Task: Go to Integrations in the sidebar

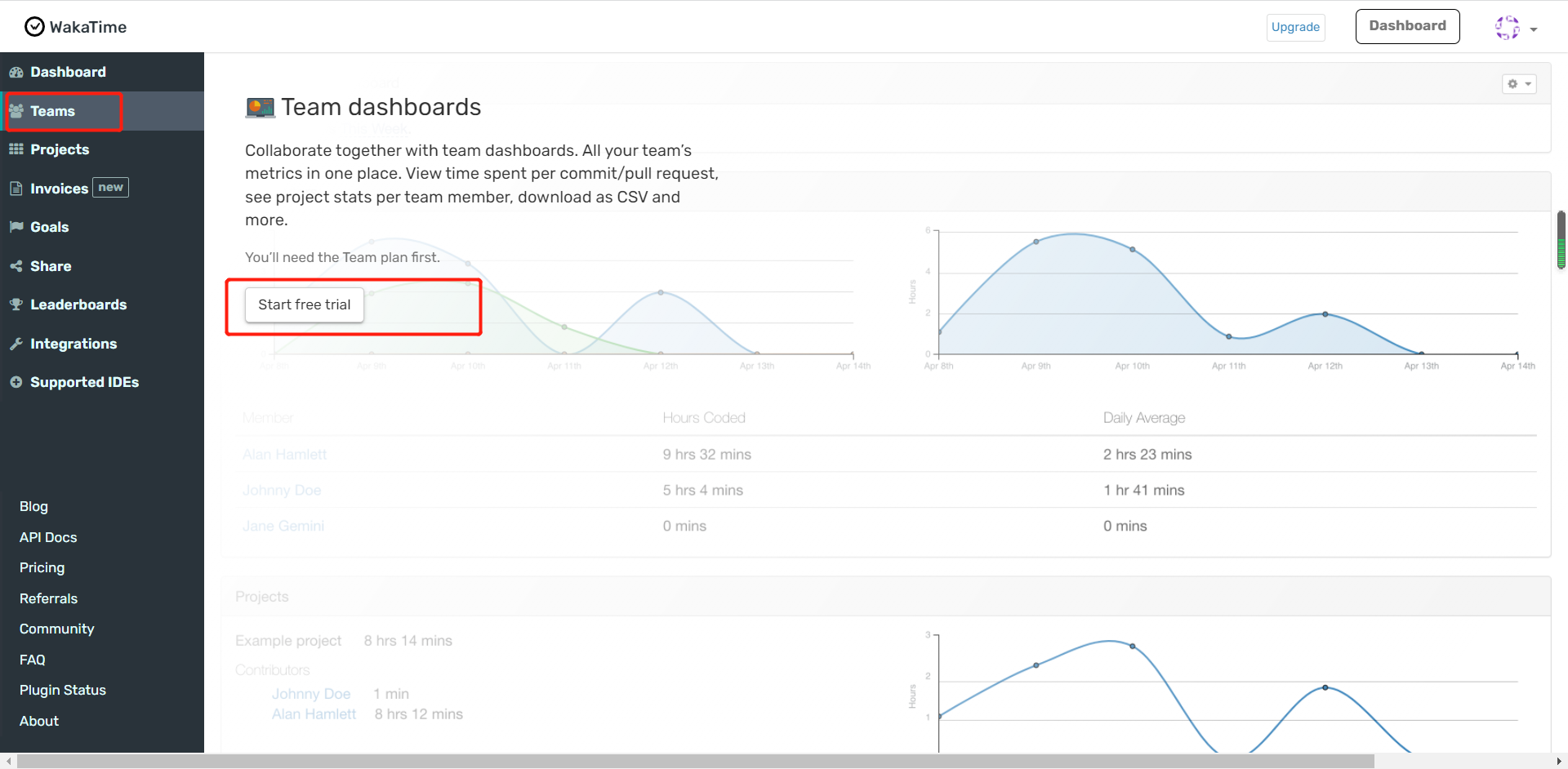Action: click(102, 344)
